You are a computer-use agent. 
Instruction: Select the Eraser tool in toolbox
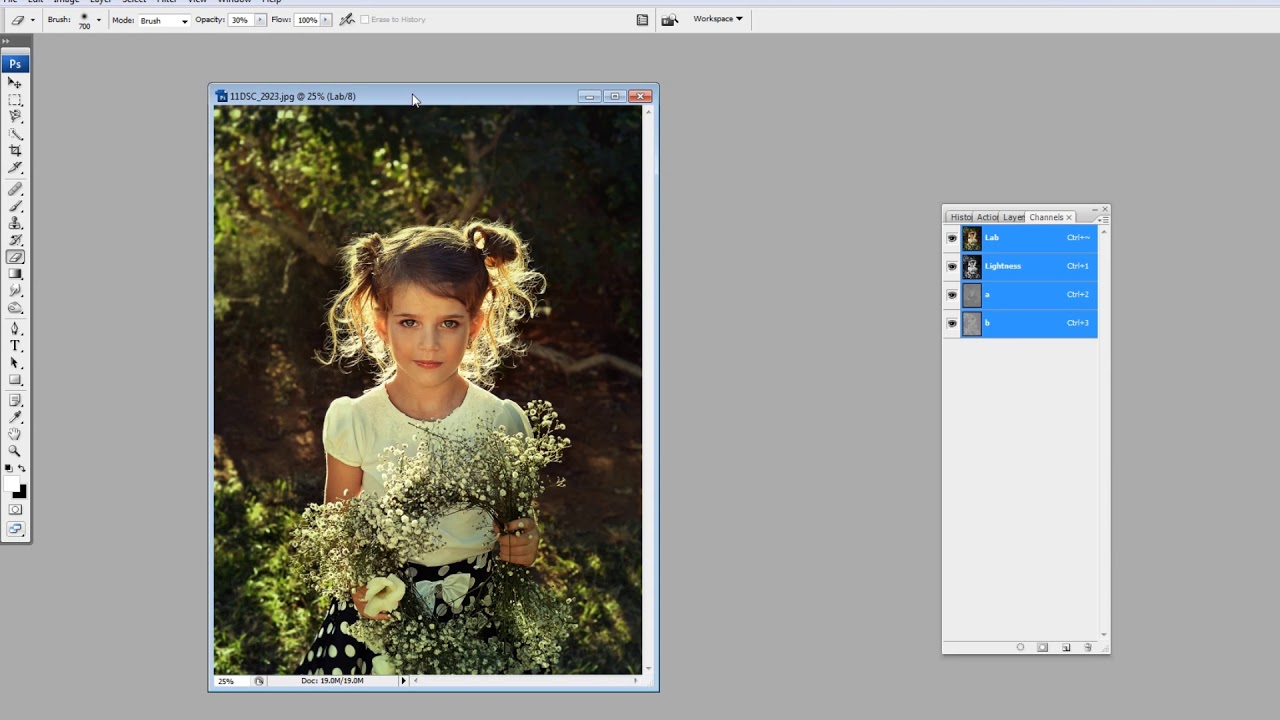point(15,257)
